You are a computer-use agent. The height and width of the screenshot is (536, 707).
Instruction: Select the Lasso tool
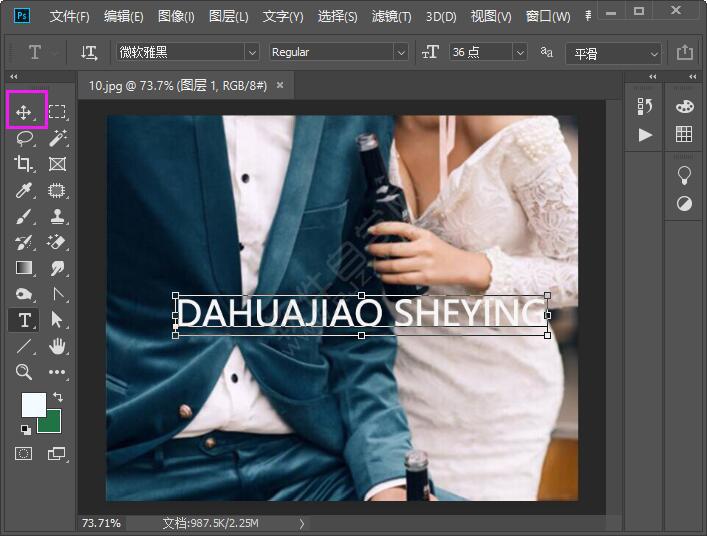(24, 138)
